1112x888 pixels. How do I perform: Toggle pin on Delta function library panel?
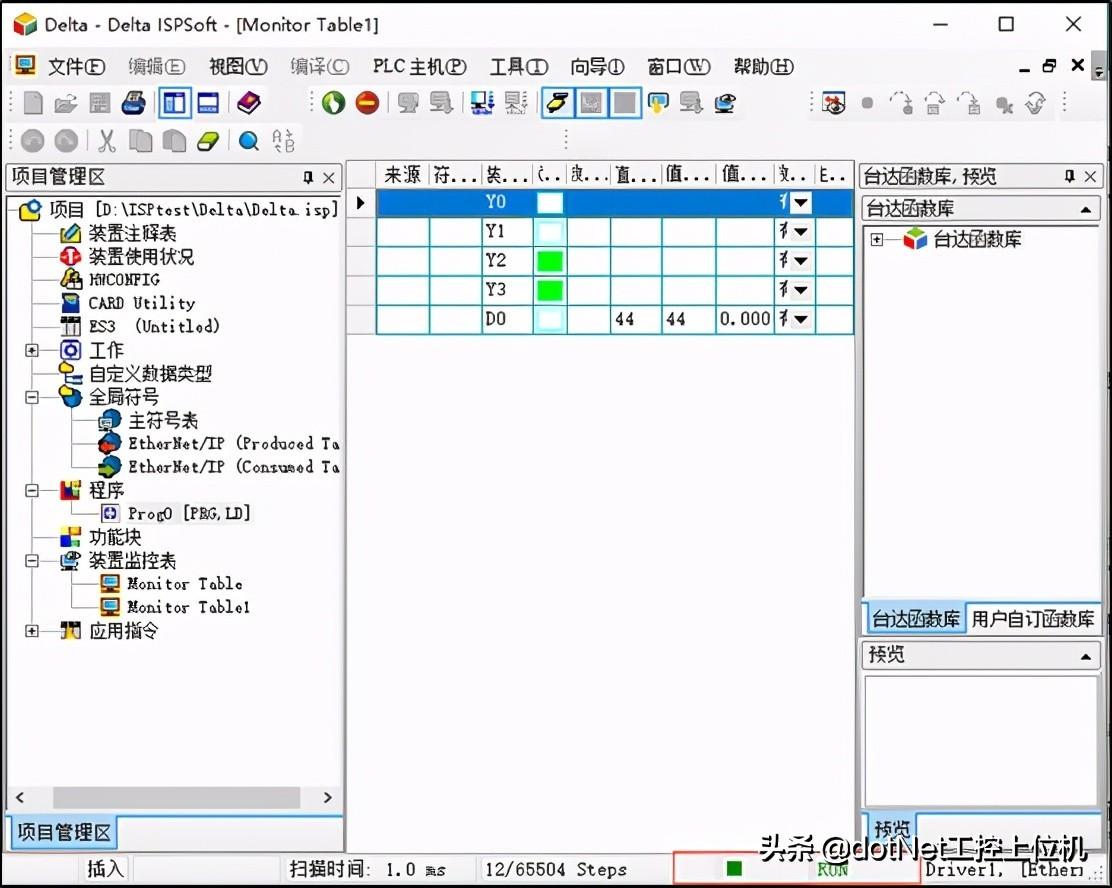1069,176
